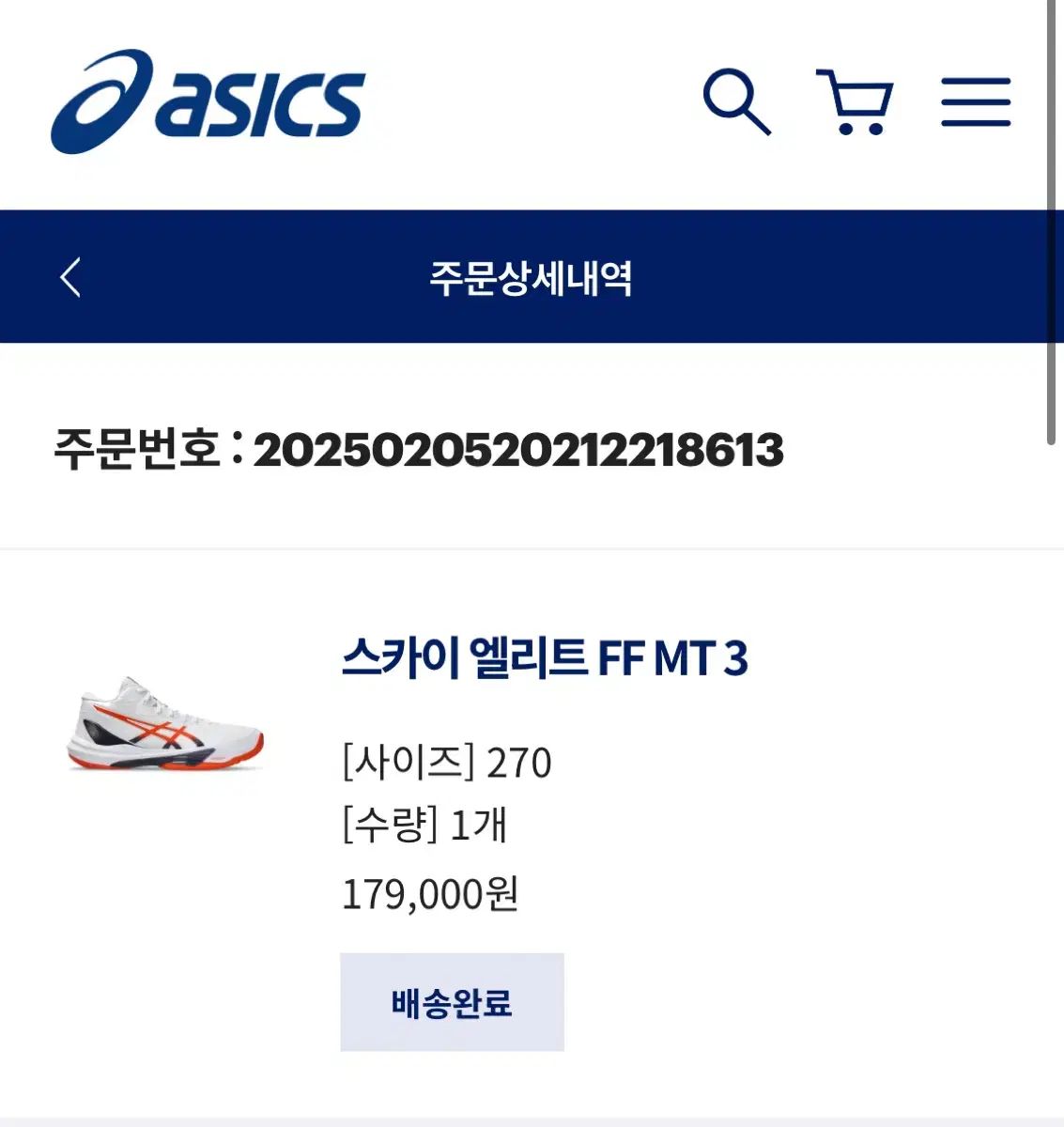Open the search magnifier icon

[737, 101]
